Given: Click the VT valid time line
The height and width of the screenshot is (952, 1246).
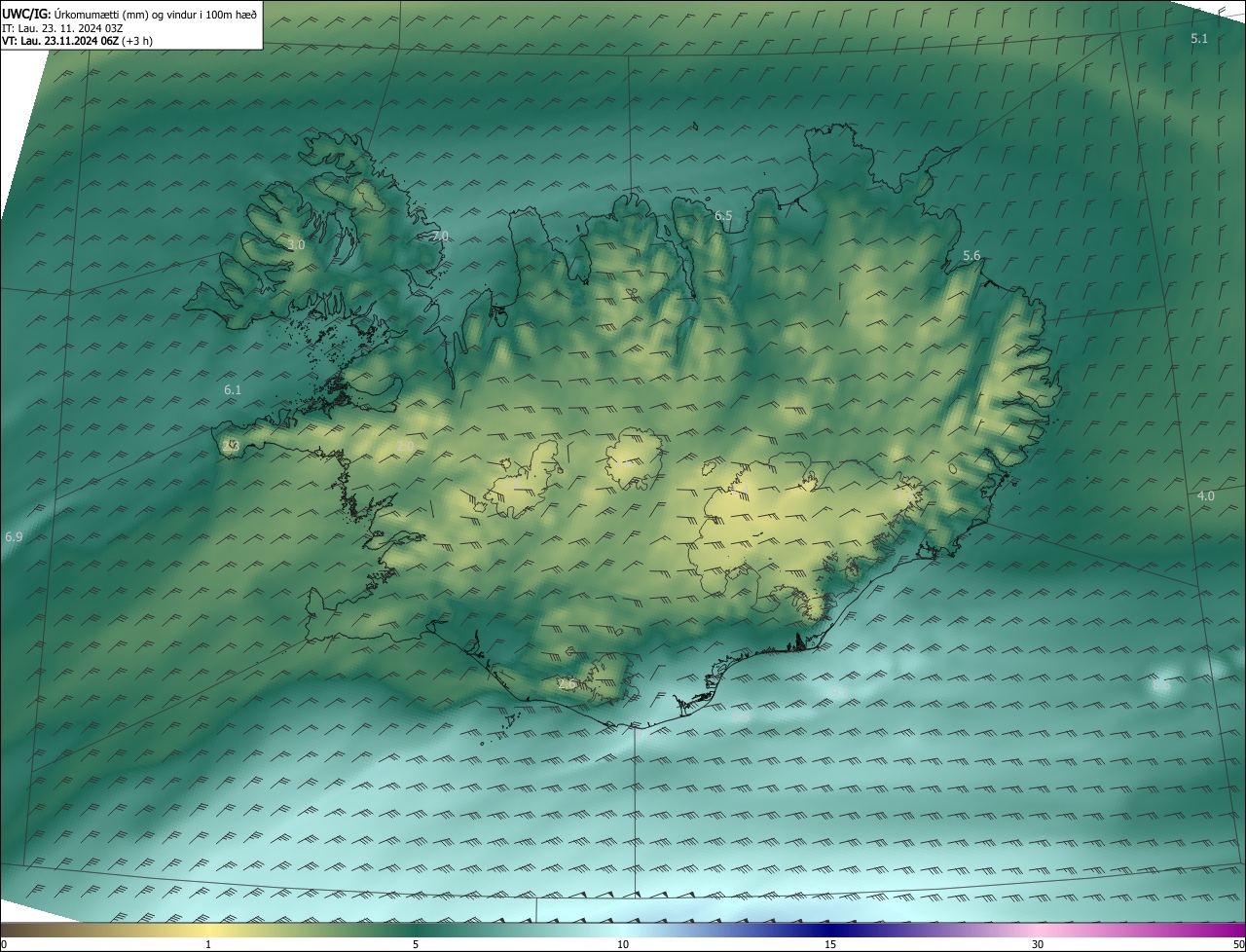Looking at the screenshot, I should coord(76,41).
